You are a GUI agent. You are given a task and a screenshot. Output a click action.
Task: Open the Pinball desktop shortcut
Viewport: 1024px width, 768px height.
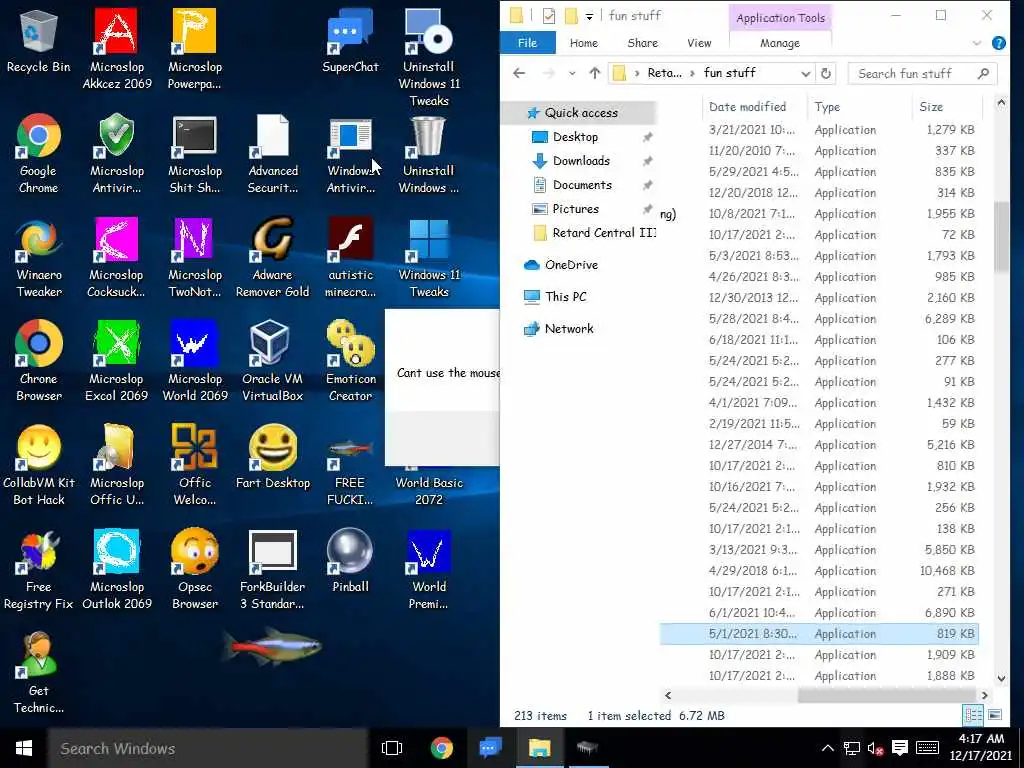(x=351, y=560)
